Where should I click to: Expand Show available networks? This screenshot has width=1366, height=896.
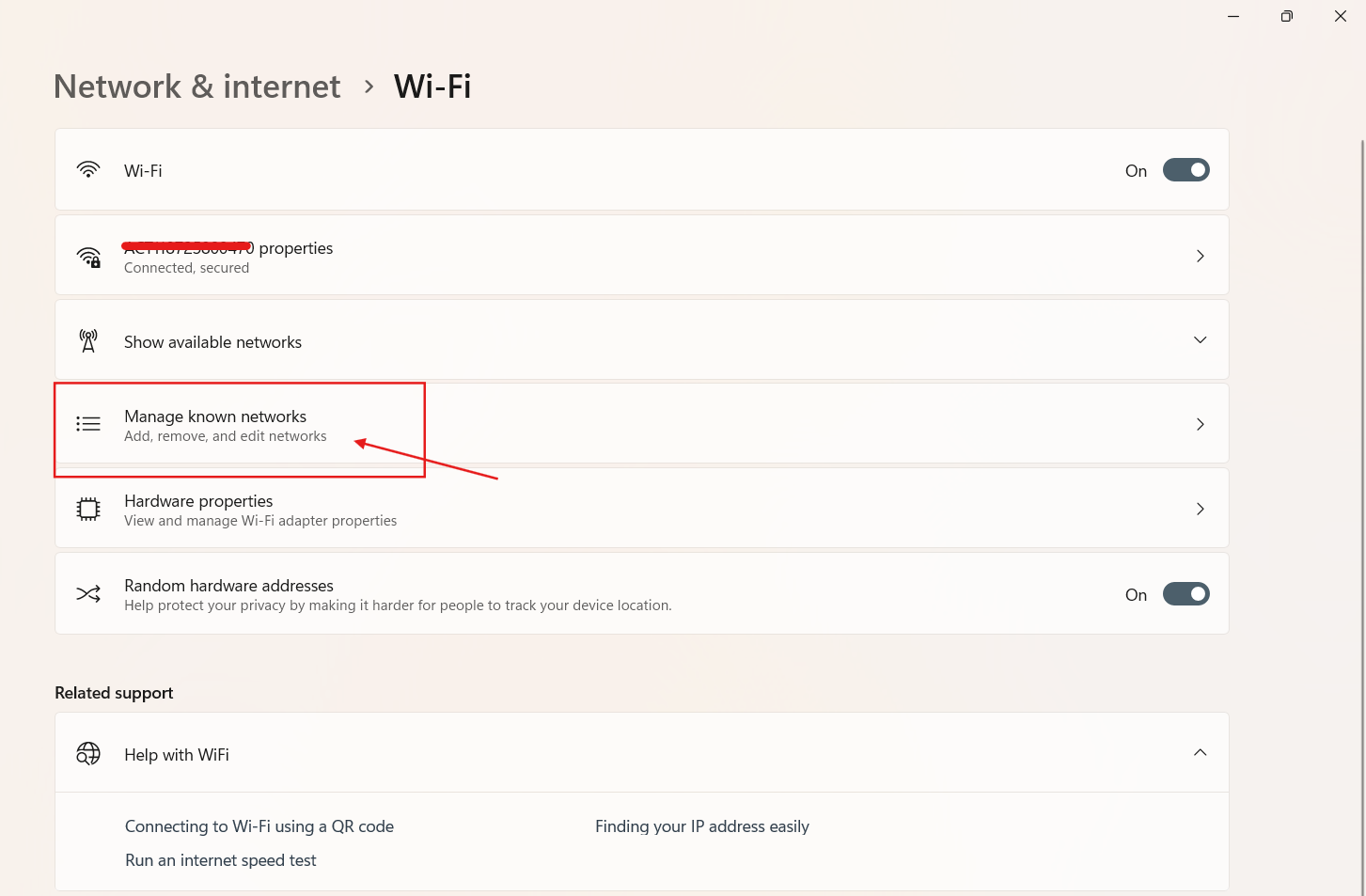pos(1200,339)
